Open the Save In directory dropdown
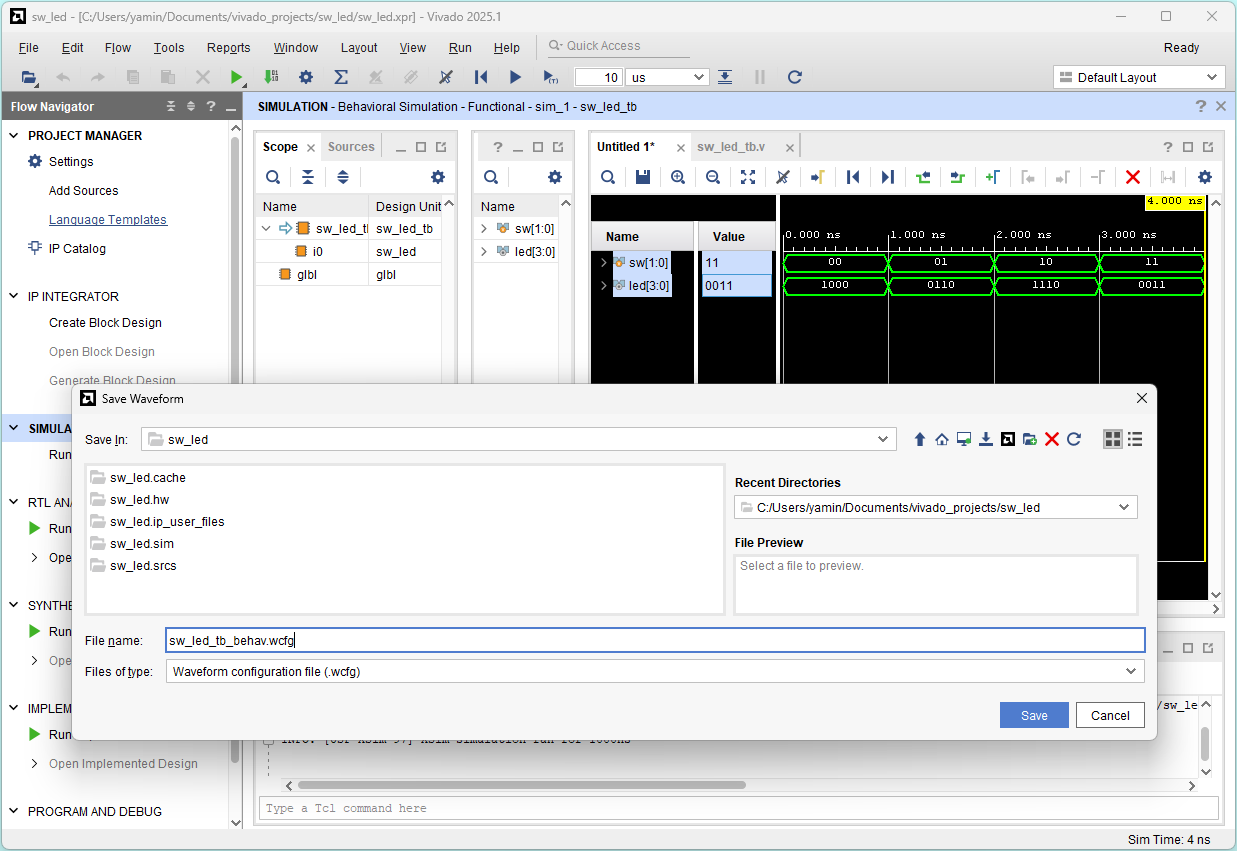Screen dimensions: 1237x851 (882, 439)
